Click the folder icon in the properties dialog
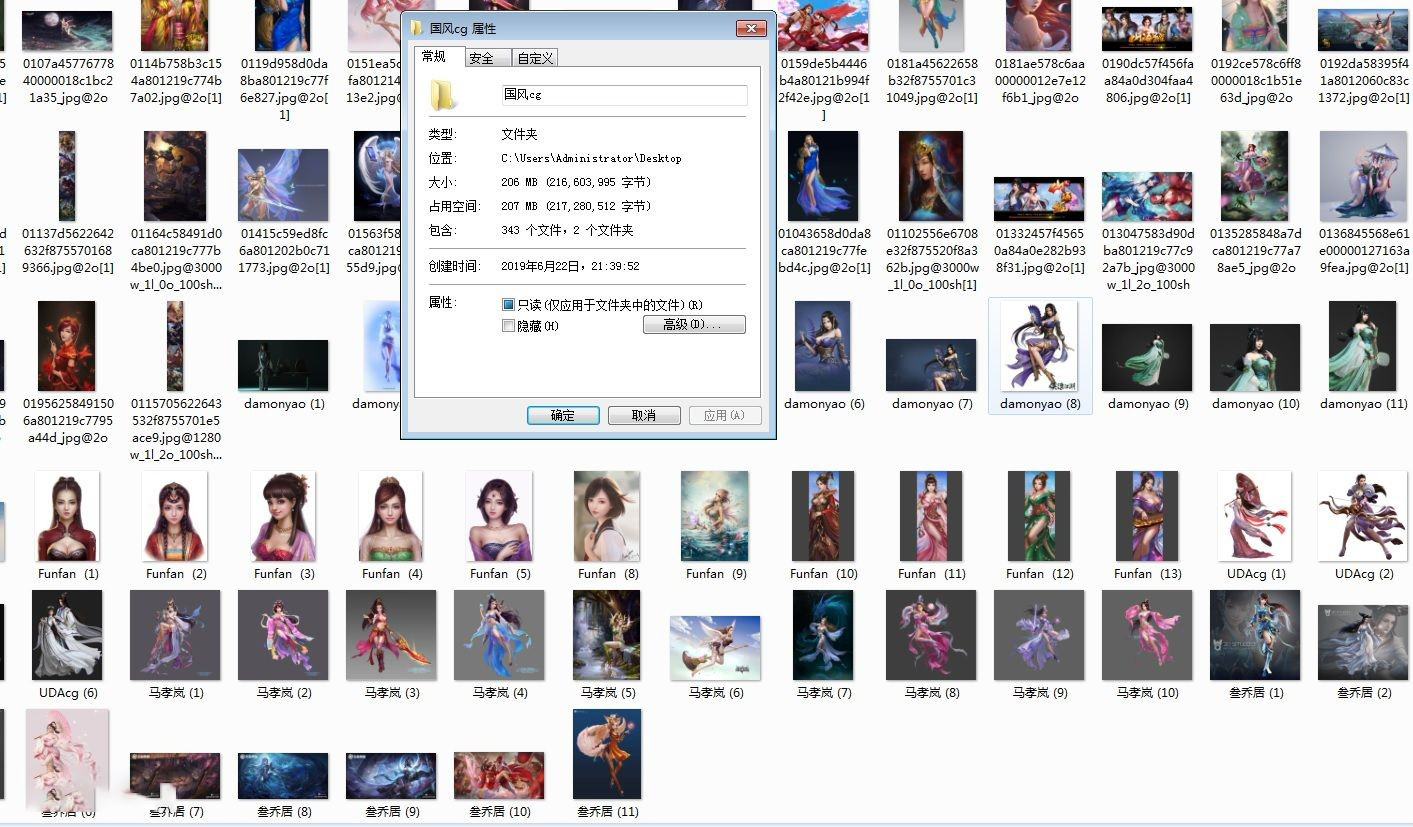Screen dimensions: 1413x827 [443, 95]
